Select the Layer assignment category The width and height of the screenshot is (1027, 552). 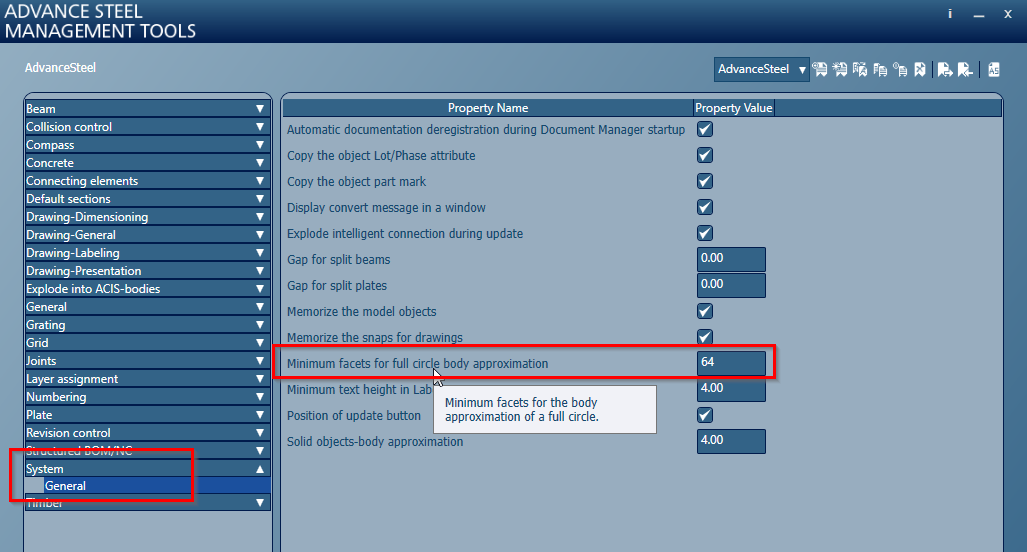coord(147,379)
